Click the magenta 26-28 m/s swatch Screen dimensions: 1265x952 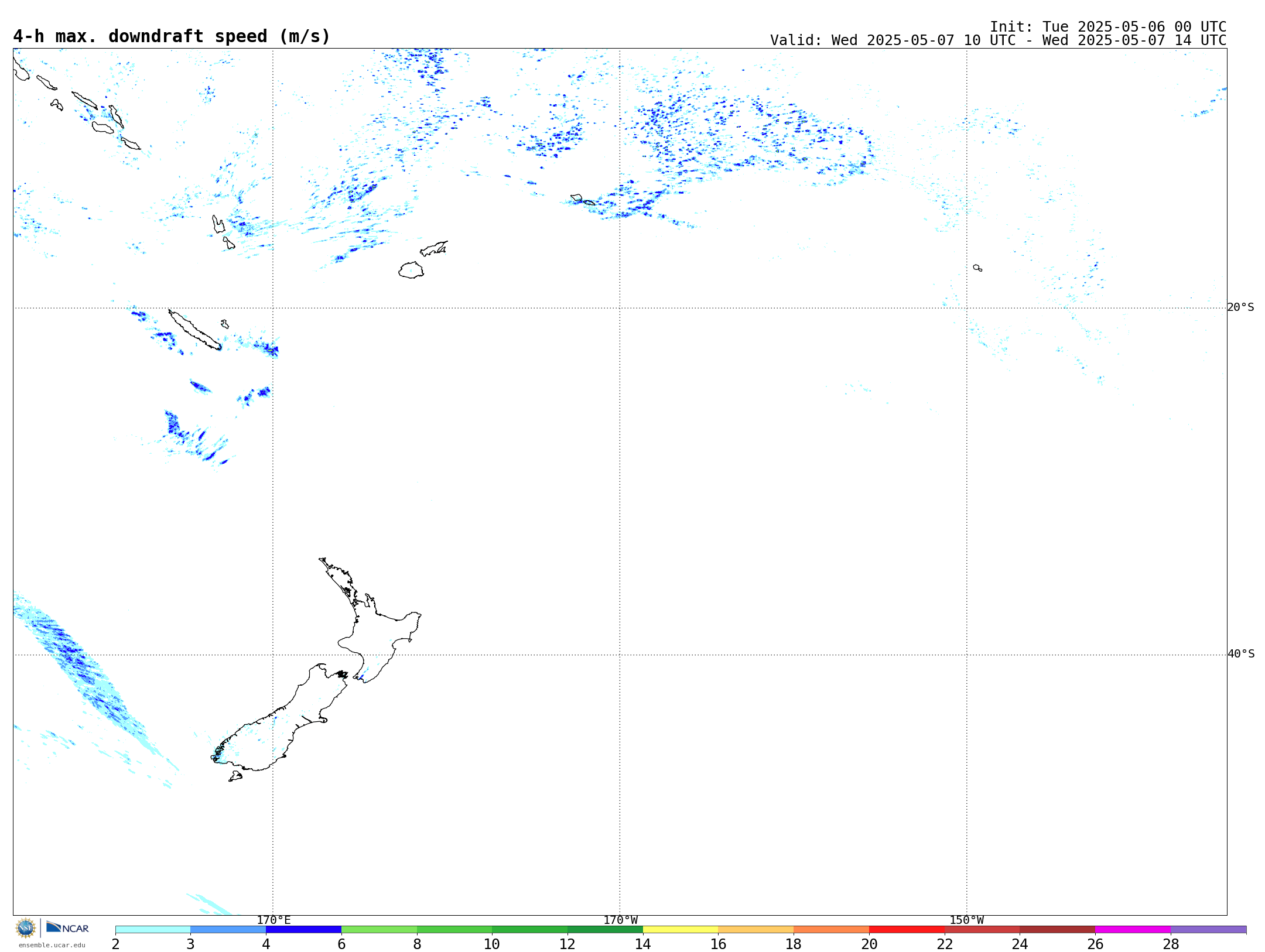pos(1133,930)
